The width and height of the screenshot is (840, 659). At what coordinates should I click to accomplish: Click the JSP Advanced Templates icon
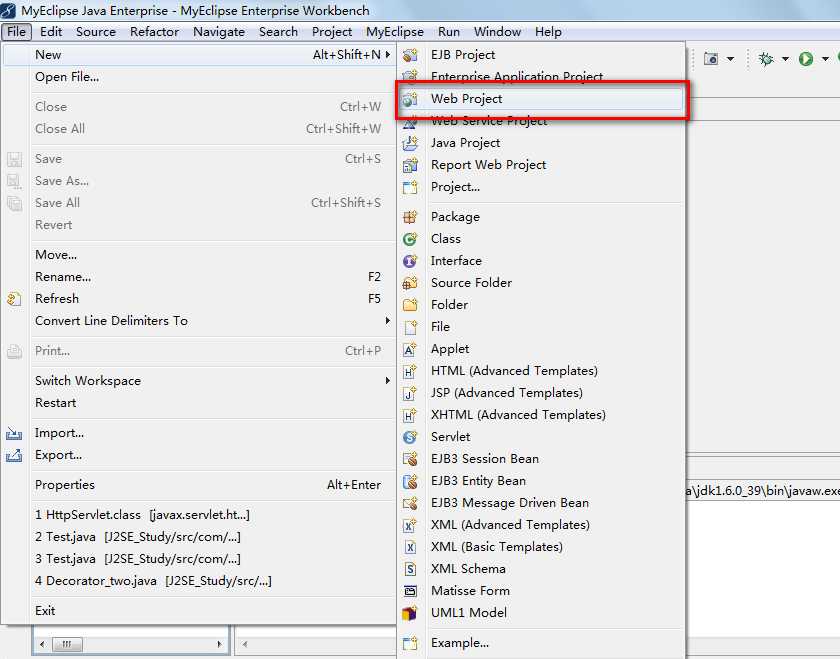coord(410,393)
